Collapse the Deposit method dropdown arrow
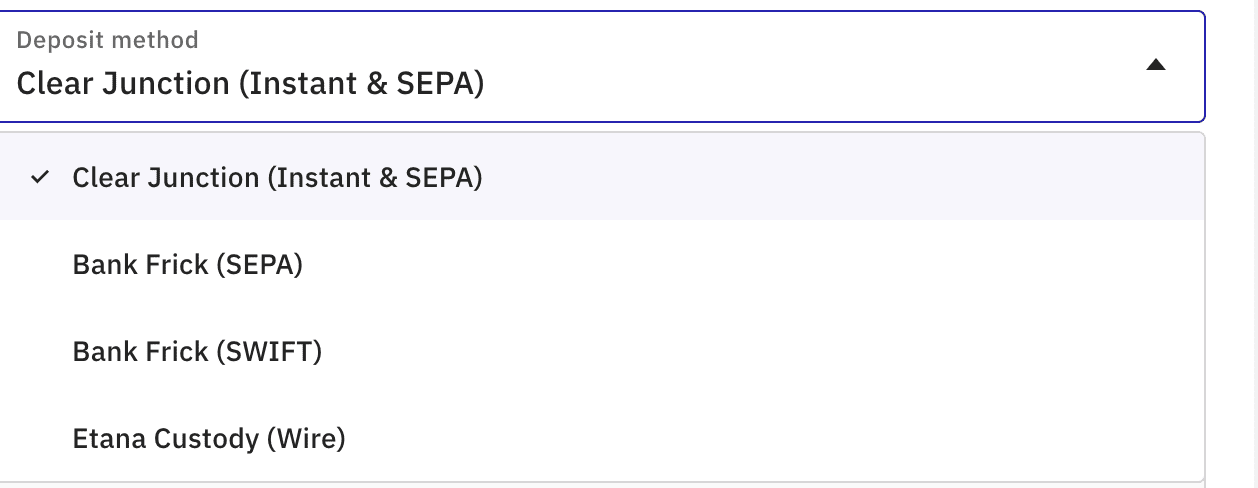This screenshot has height=488, width=1258. coord(1156,66)
